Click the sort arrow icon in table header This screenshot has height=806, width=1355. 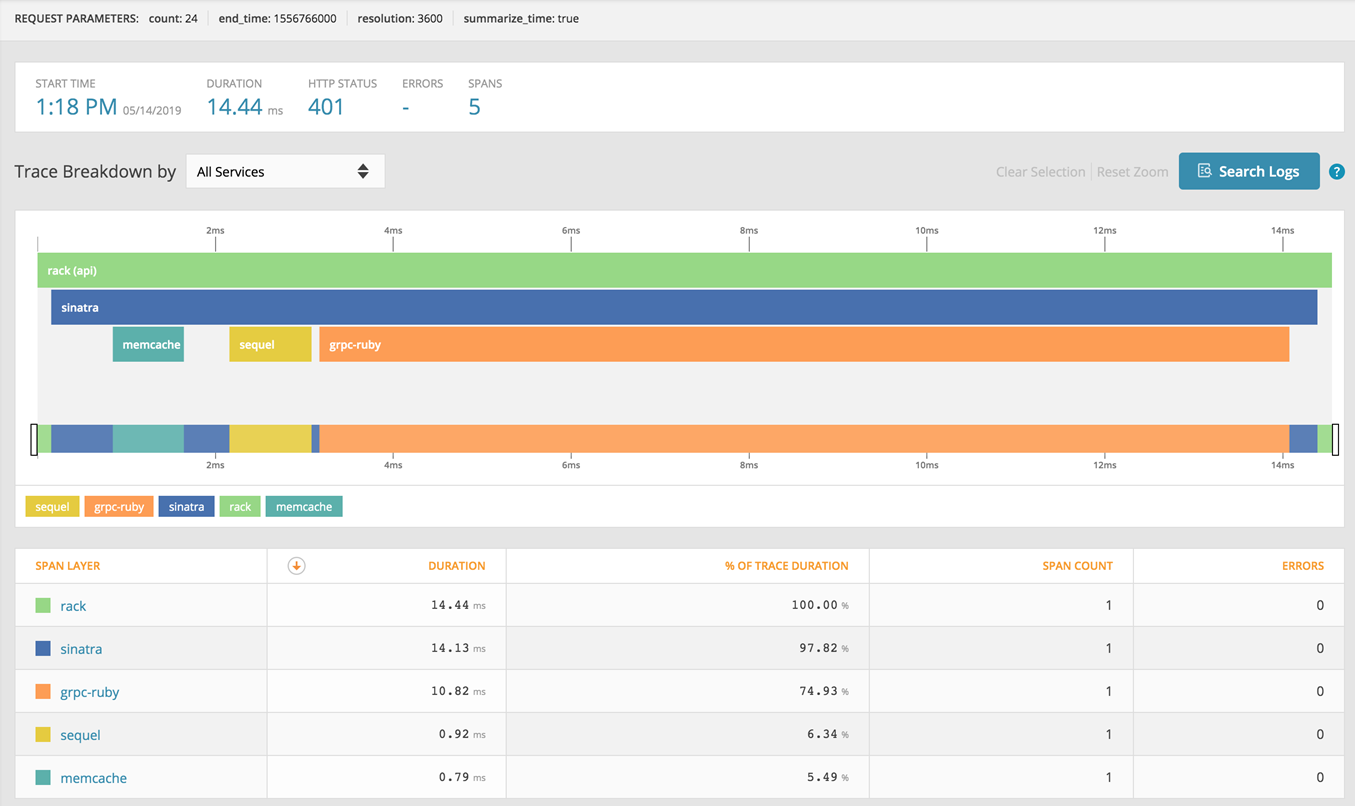[296, 566]
